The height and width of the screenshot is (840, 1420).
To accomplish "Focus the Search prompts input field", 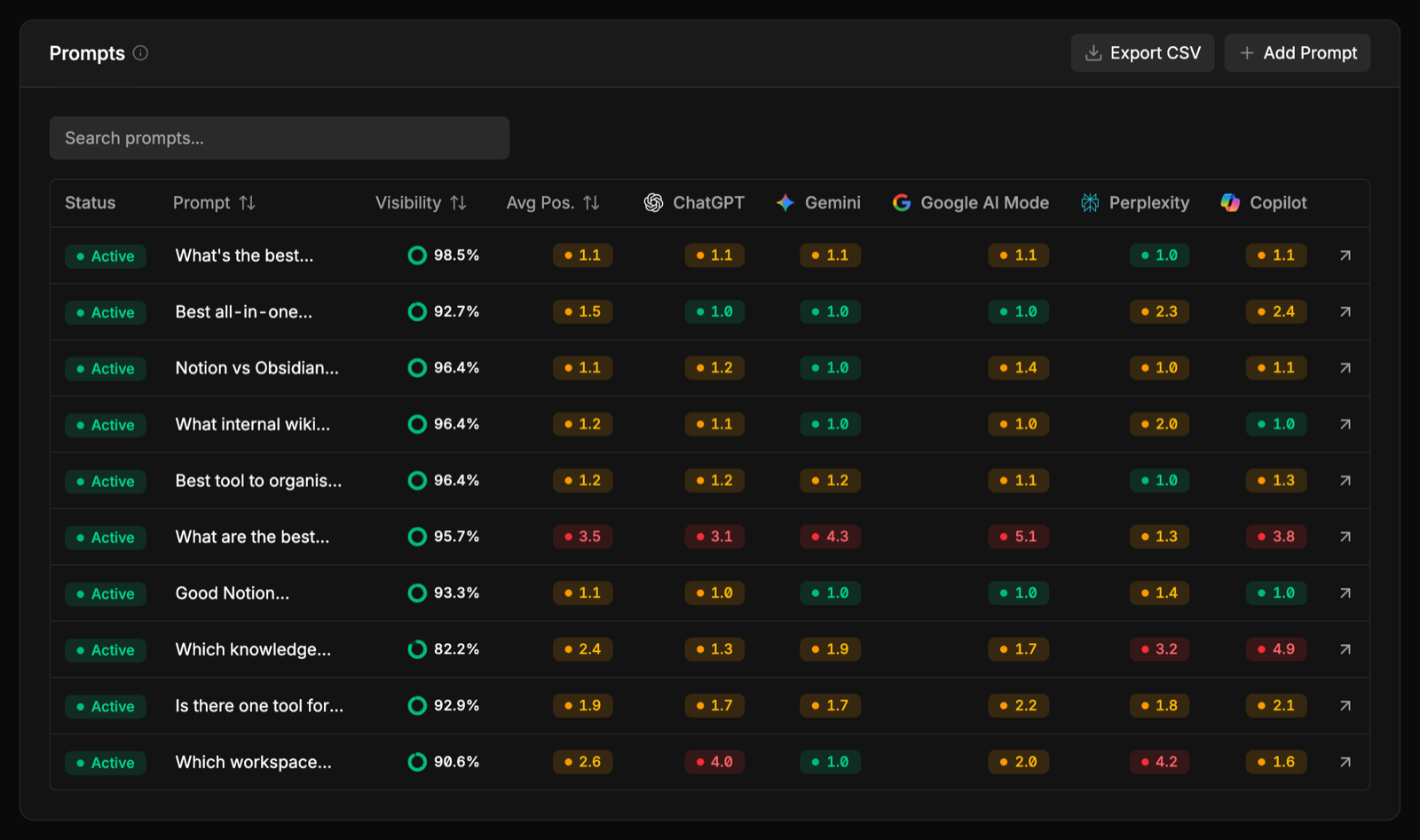I will click(280, 138).
